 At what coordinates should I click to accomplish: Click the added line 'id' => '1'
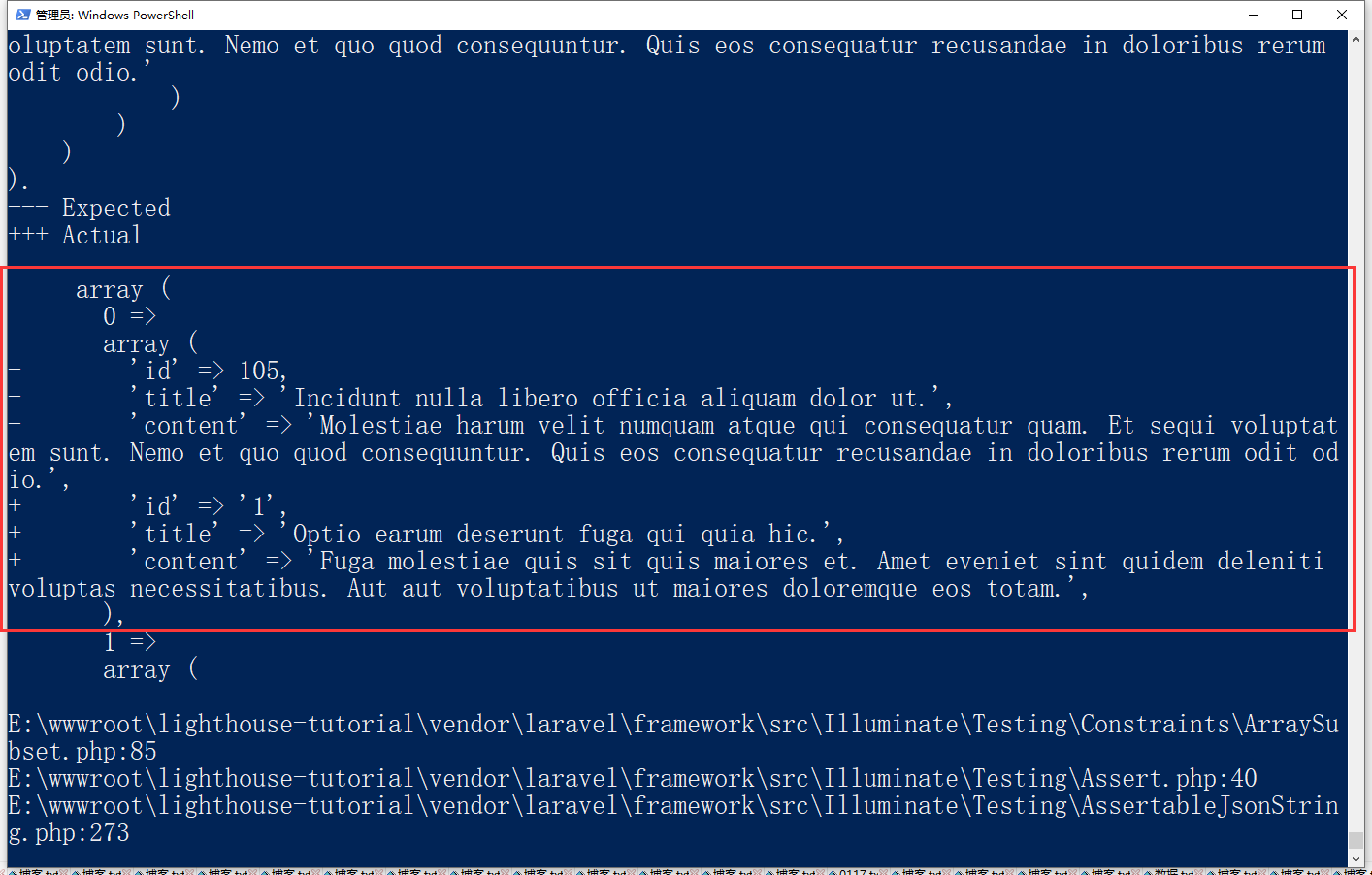coord(209,507)
